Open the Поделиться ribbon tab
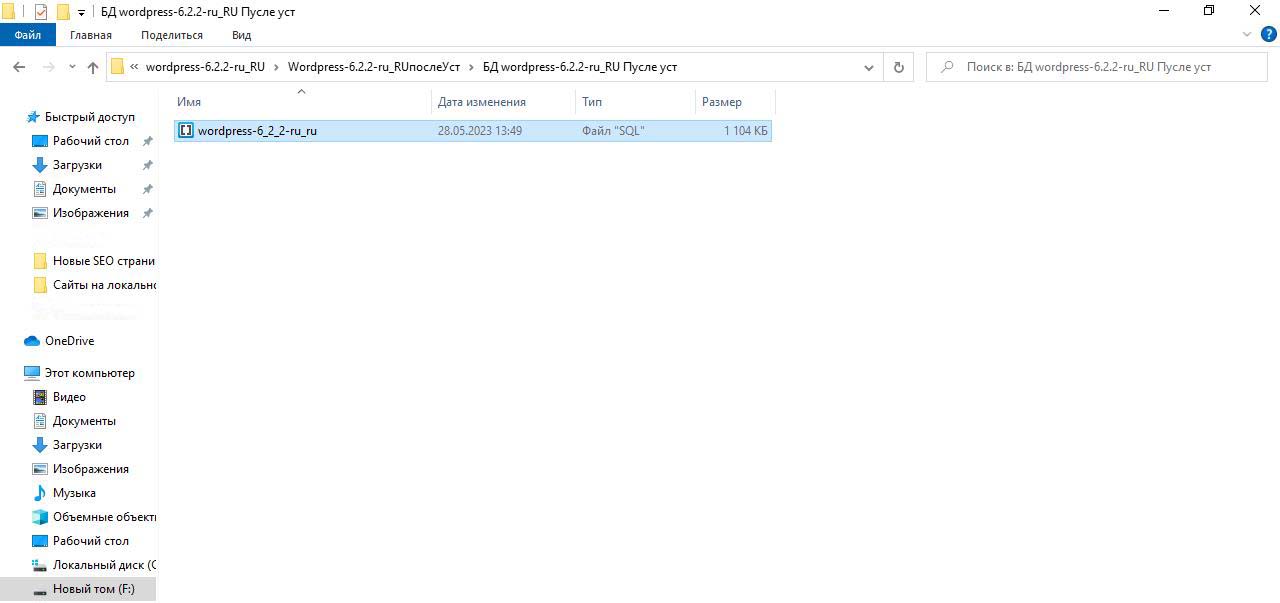Viewport: 1280px width, 603px height. coord(171,35)
